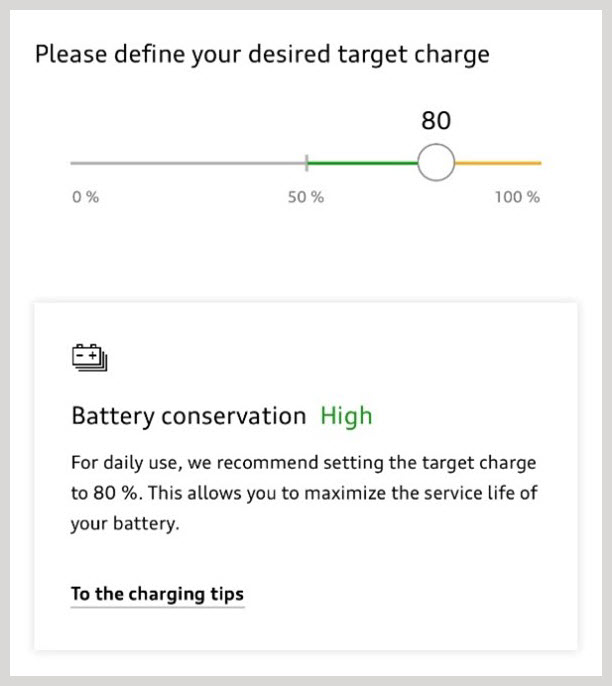Select the '50 %' label under the slider

coord(306,197)
